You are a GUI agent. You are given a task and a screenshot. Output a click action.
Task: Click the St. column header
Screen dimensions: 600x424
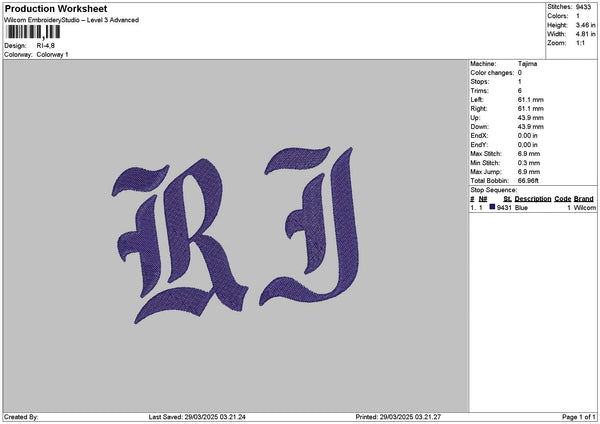tap(507, 199)
